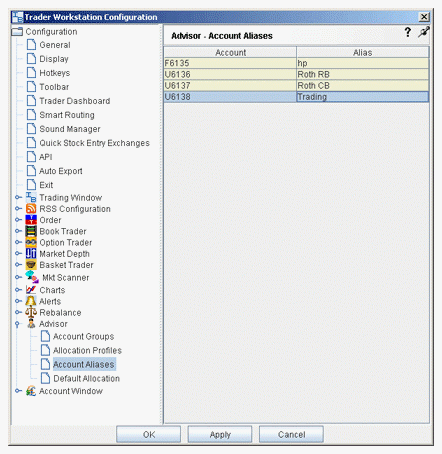Click the Market Depth icon
Image resolution: width=442 pixels, height=454 pixels.
click(31, 254)
